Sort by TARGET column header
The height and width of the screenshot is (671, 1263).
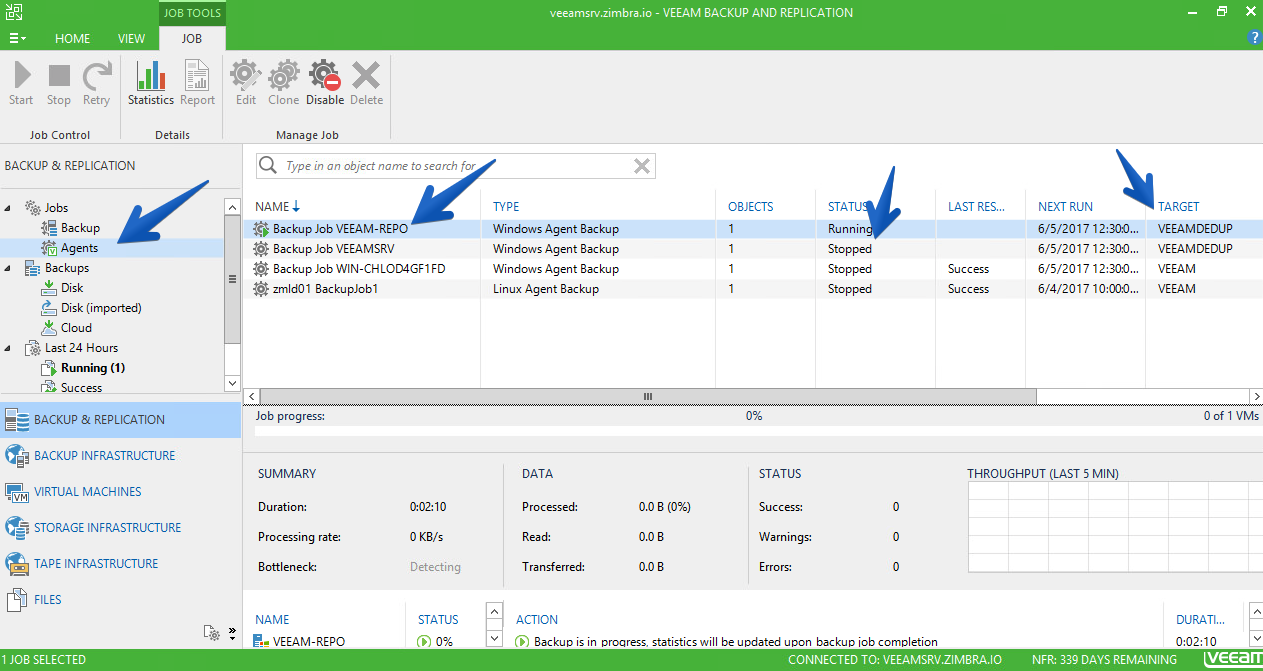(x=1178, y=207)
